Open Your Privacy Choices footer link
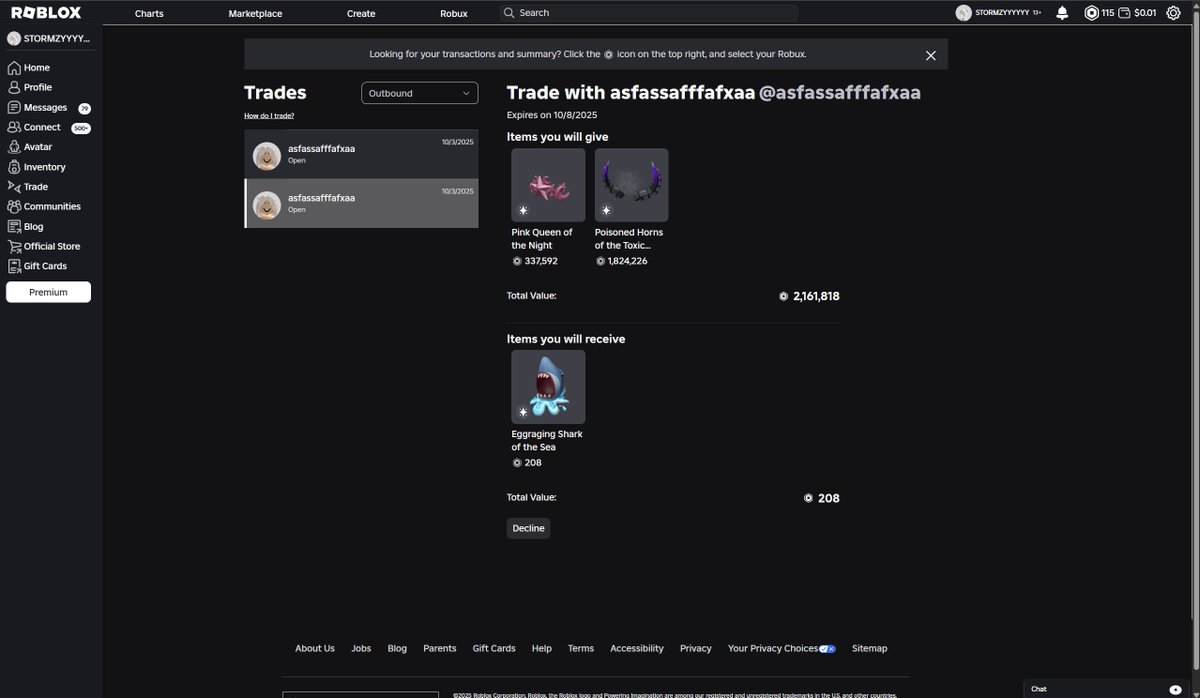The height and width of the screenshot is (698, 1200). (773, 648)
